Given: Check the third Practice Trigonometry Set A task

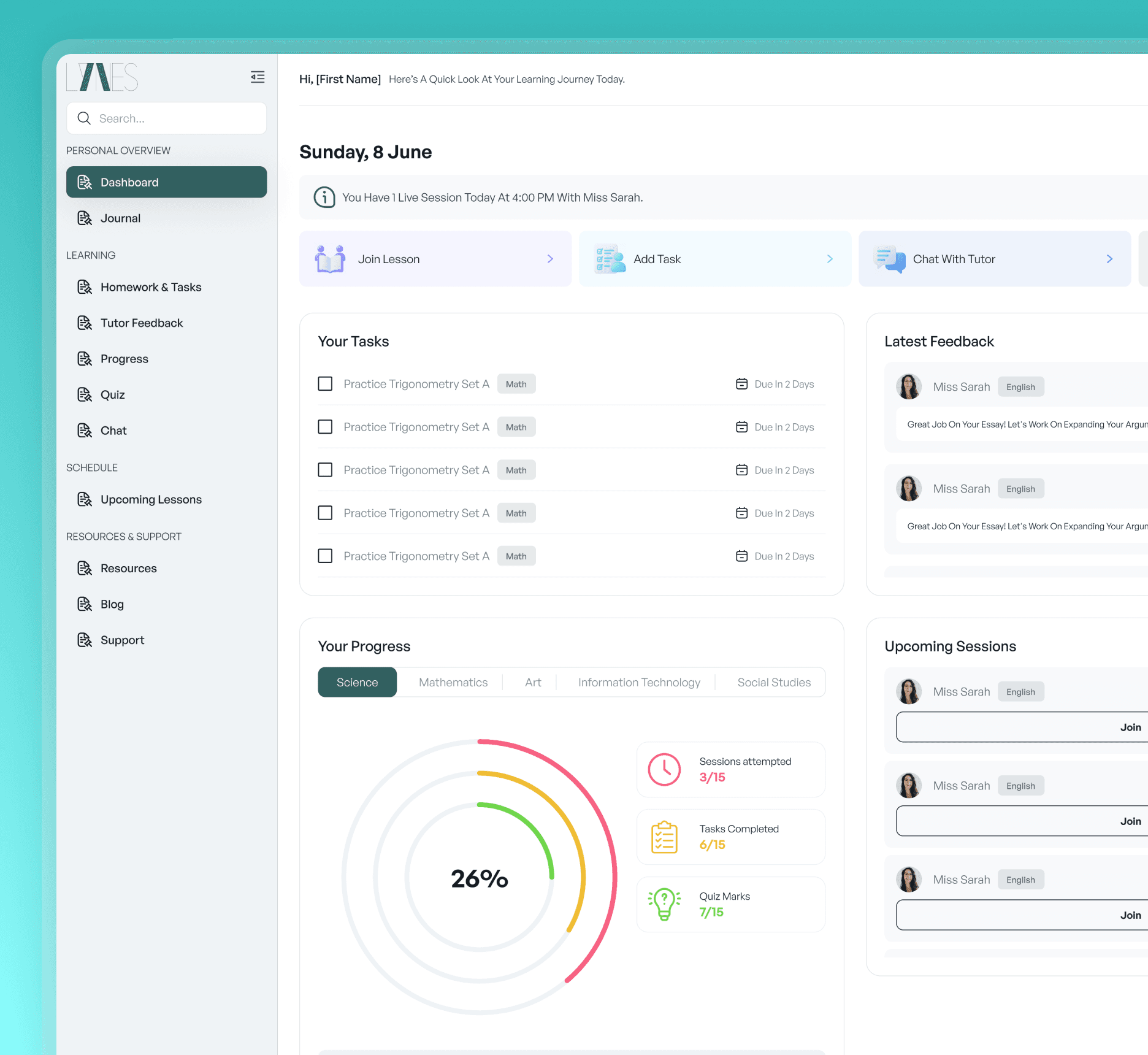Looking at the screenshot, I should click(325, 470).
